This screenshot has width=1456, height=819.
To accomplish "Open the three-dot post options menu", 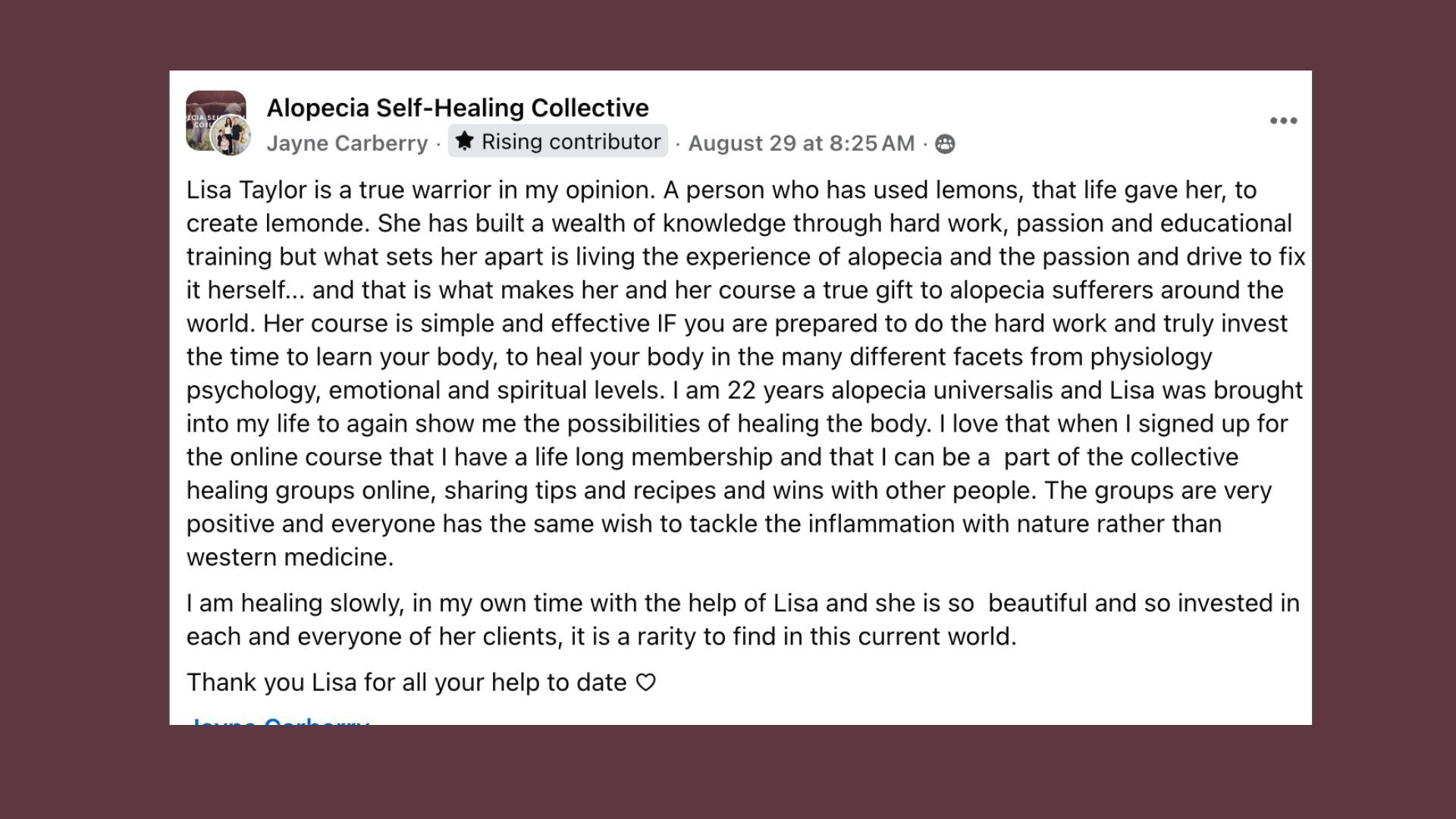I will pyautogui.click(x=1283, y=121).
